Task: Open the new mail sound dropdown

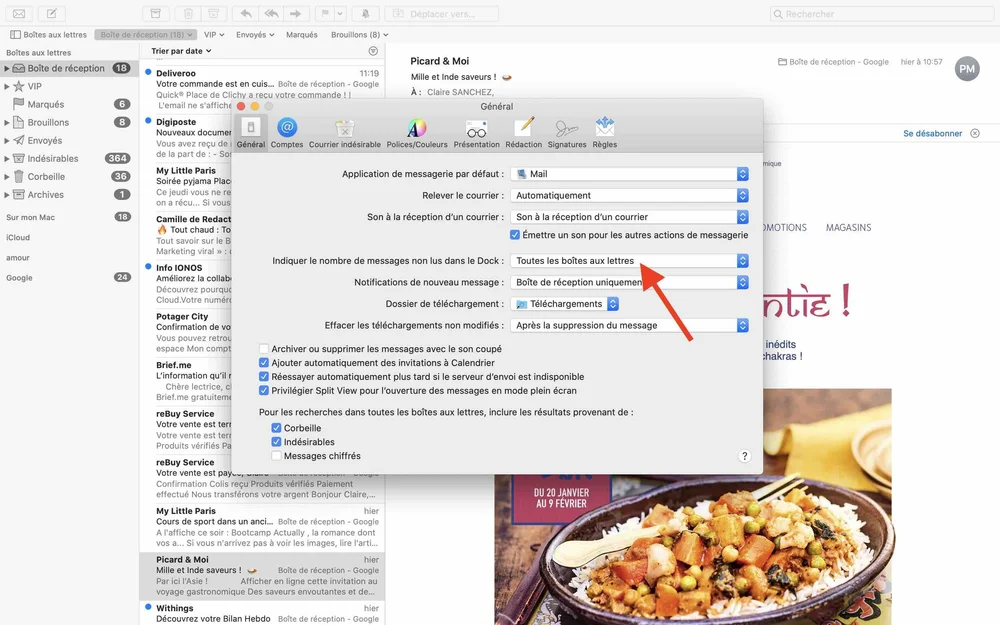Action: pos(629,217)
